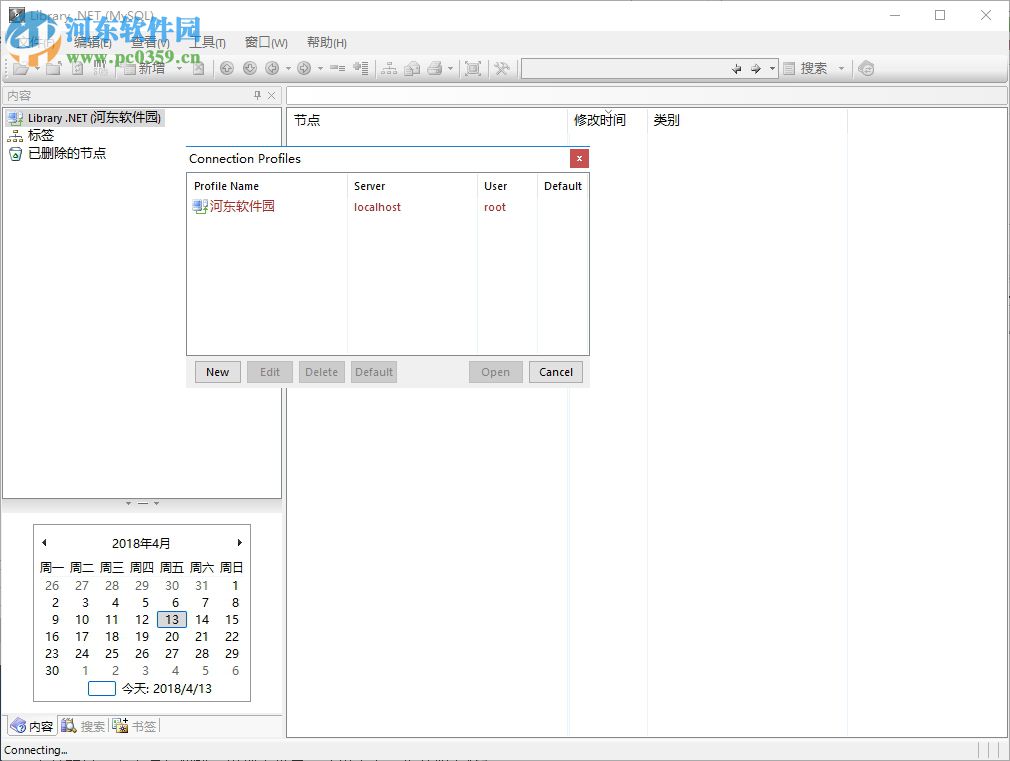The width and height of the screenshot is (1010, 761).
Task: Open a file using the open folder icon
Action: click(22, 68)
